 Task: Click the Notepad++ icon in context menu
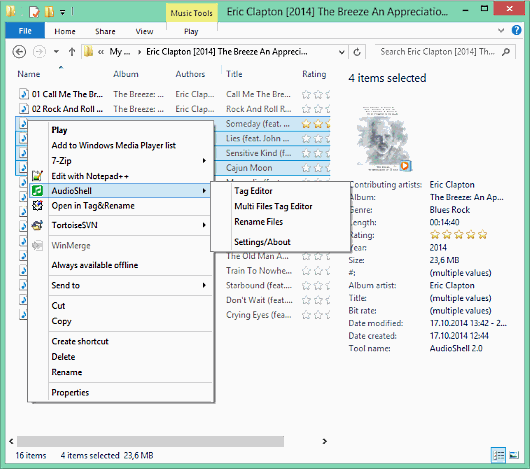tap(37, 176)
